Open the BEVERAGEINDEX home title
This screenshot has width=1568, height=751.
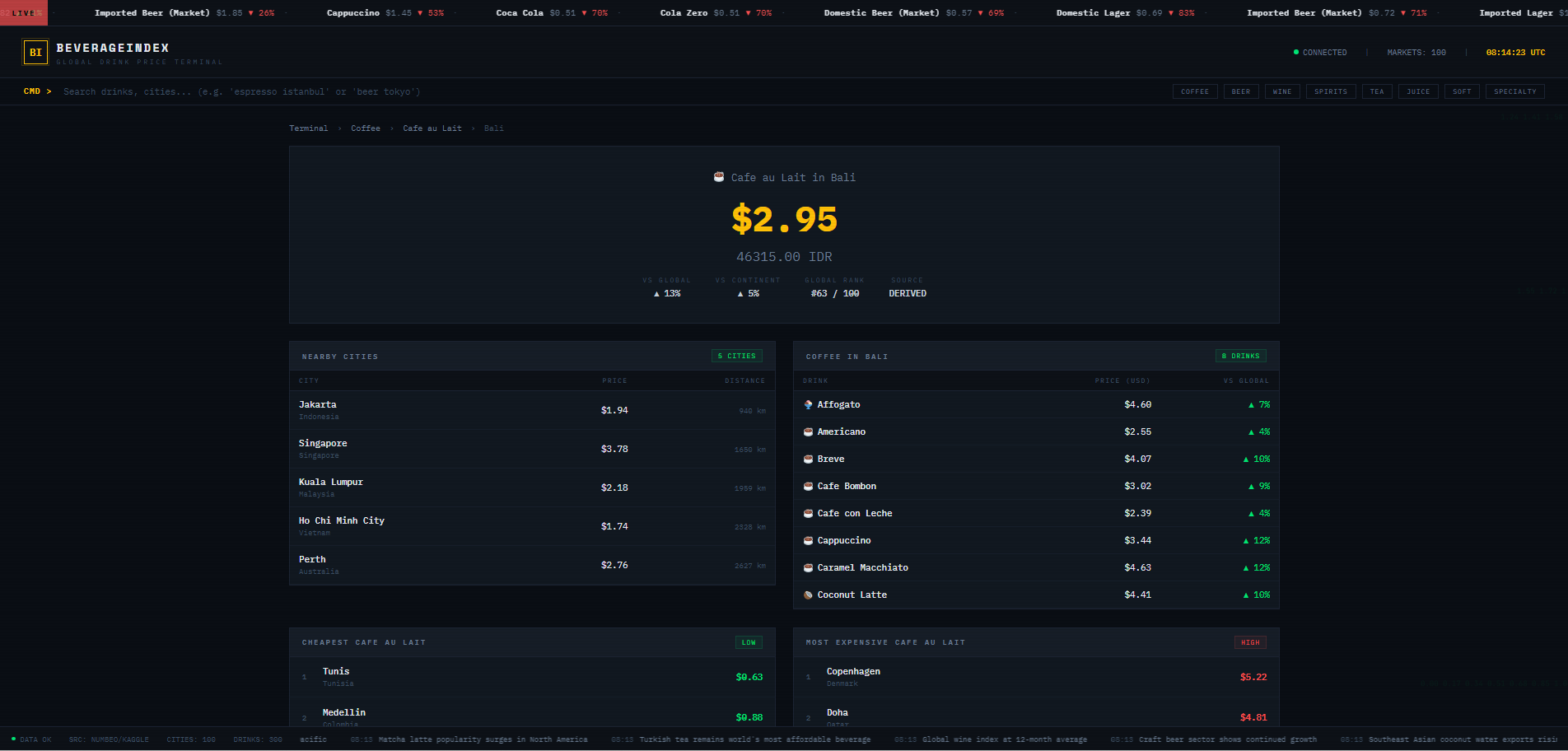113,48
